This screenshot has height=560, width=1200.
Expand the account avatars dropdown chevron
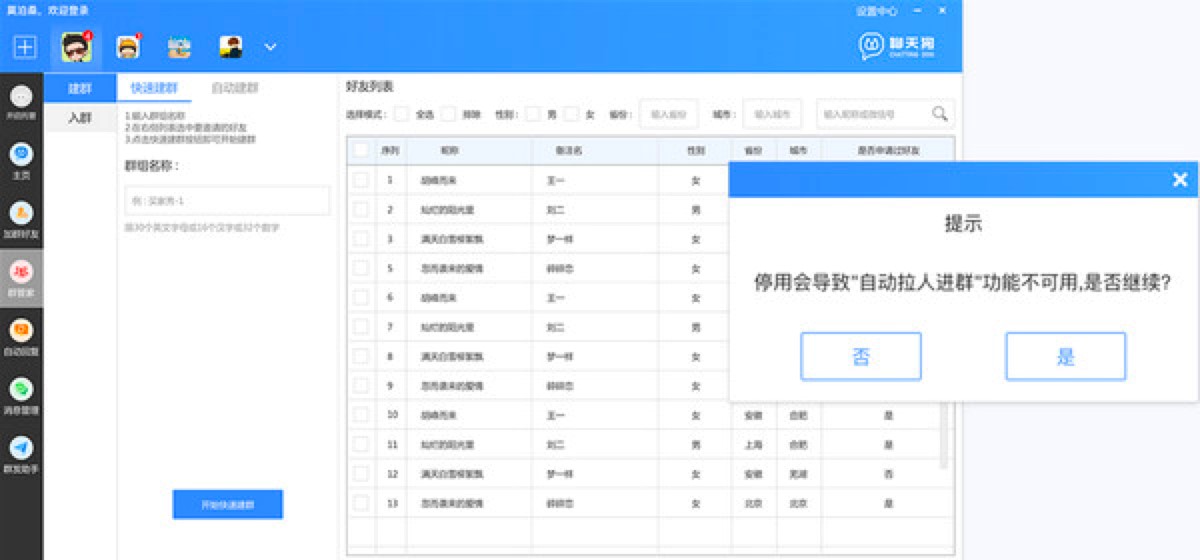pos(270,47)
